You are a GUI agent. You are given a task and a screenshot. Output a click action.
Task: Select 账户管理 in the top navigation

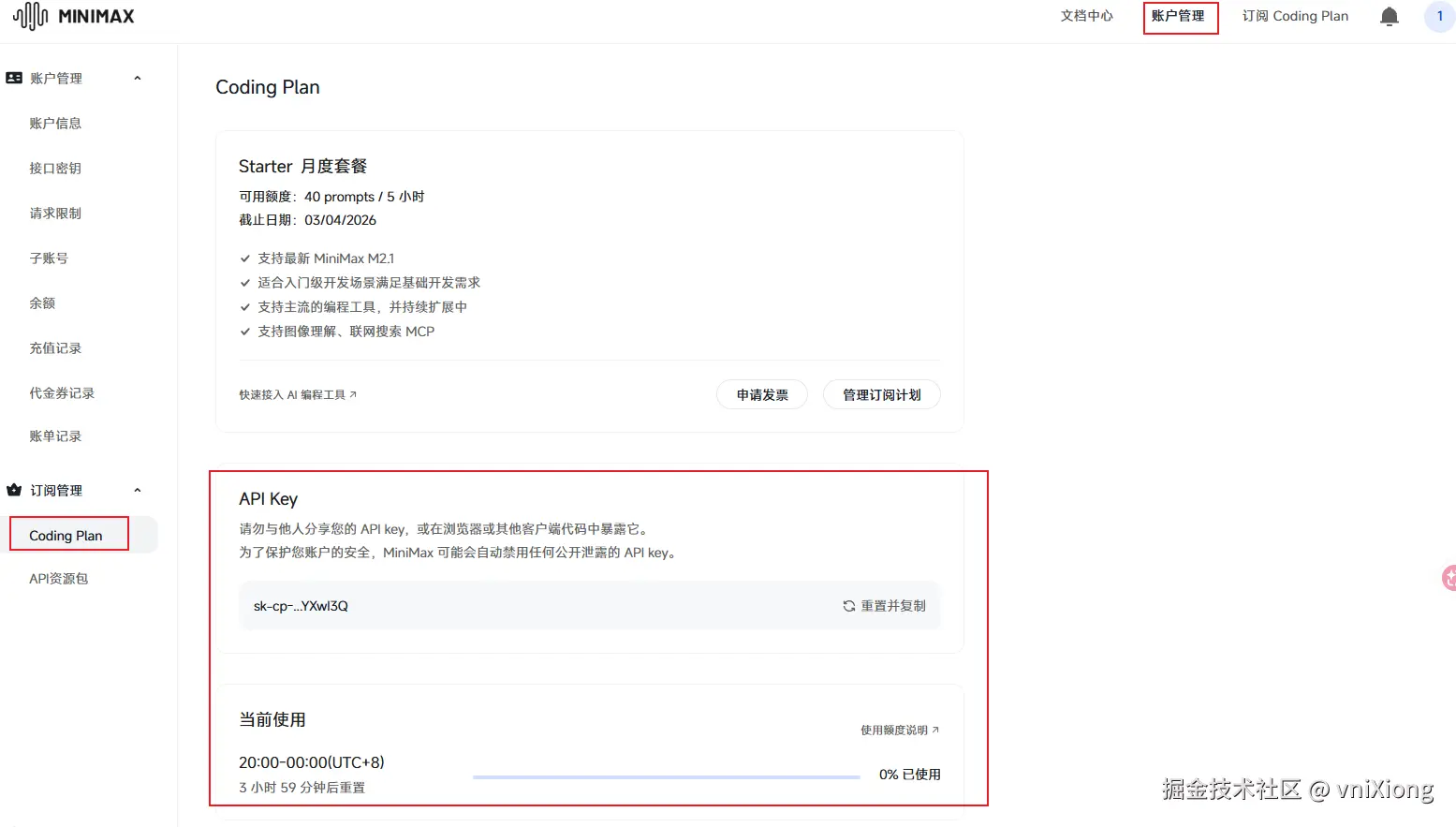coord(1178,16)
